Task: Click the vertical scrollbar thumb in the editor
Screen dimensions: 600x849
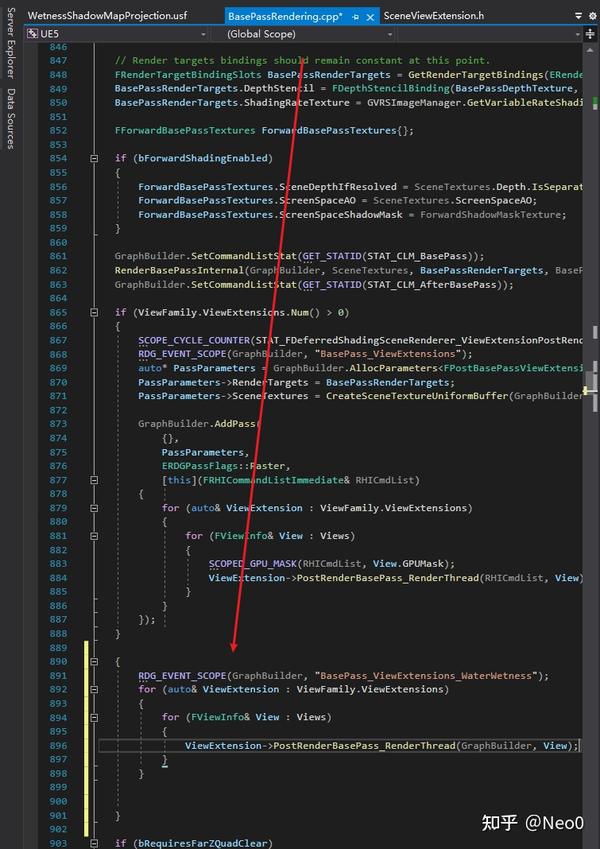Action: (590, 390)
